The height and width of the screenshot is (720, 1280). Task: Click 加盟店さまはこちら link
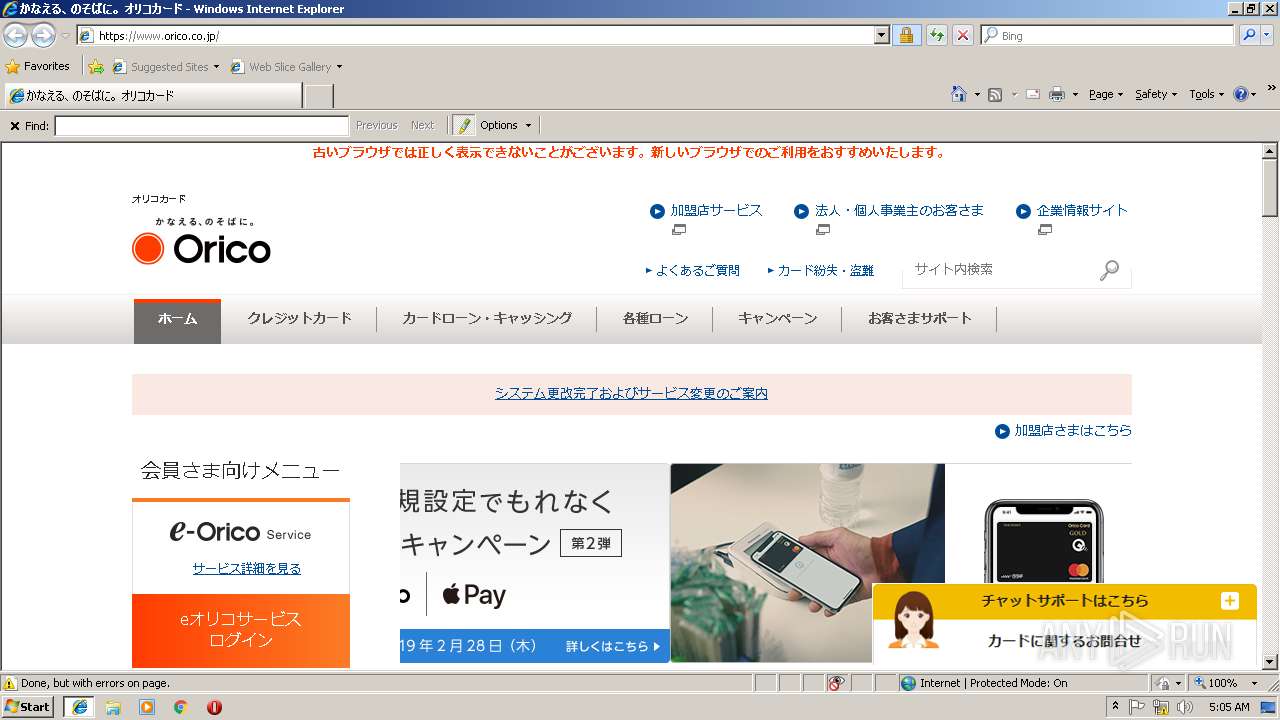(x=1073, y=431)
